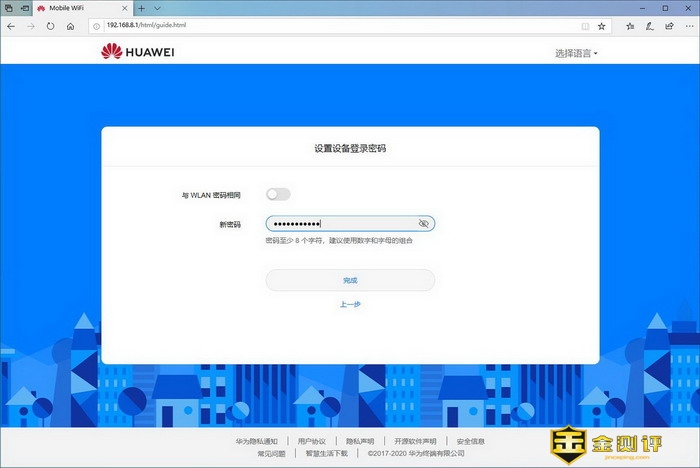Add page to favorites star icon
The height and width of the screenshot is (468, 700).
[601, 26]
